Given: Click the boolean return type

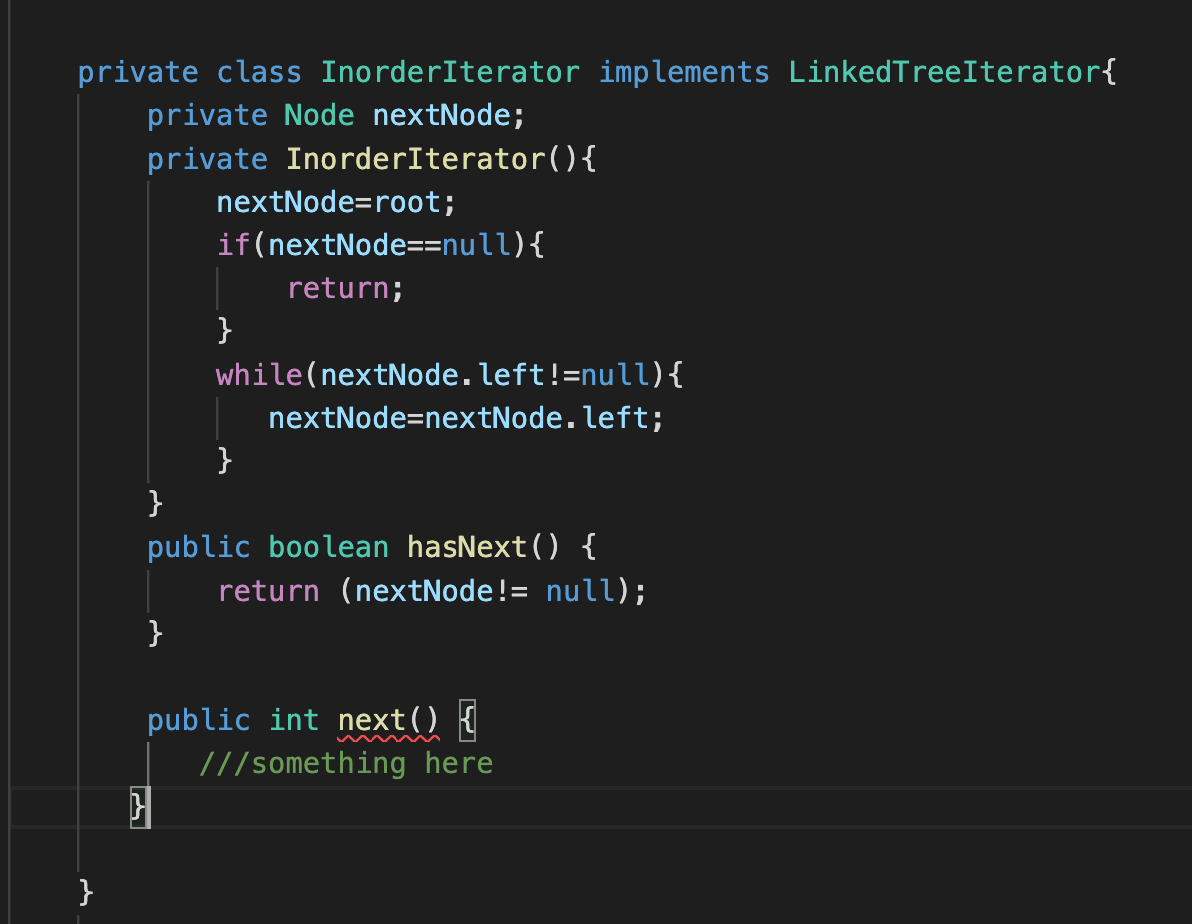Looking at the screenshot, I should [x=328, y=547].
